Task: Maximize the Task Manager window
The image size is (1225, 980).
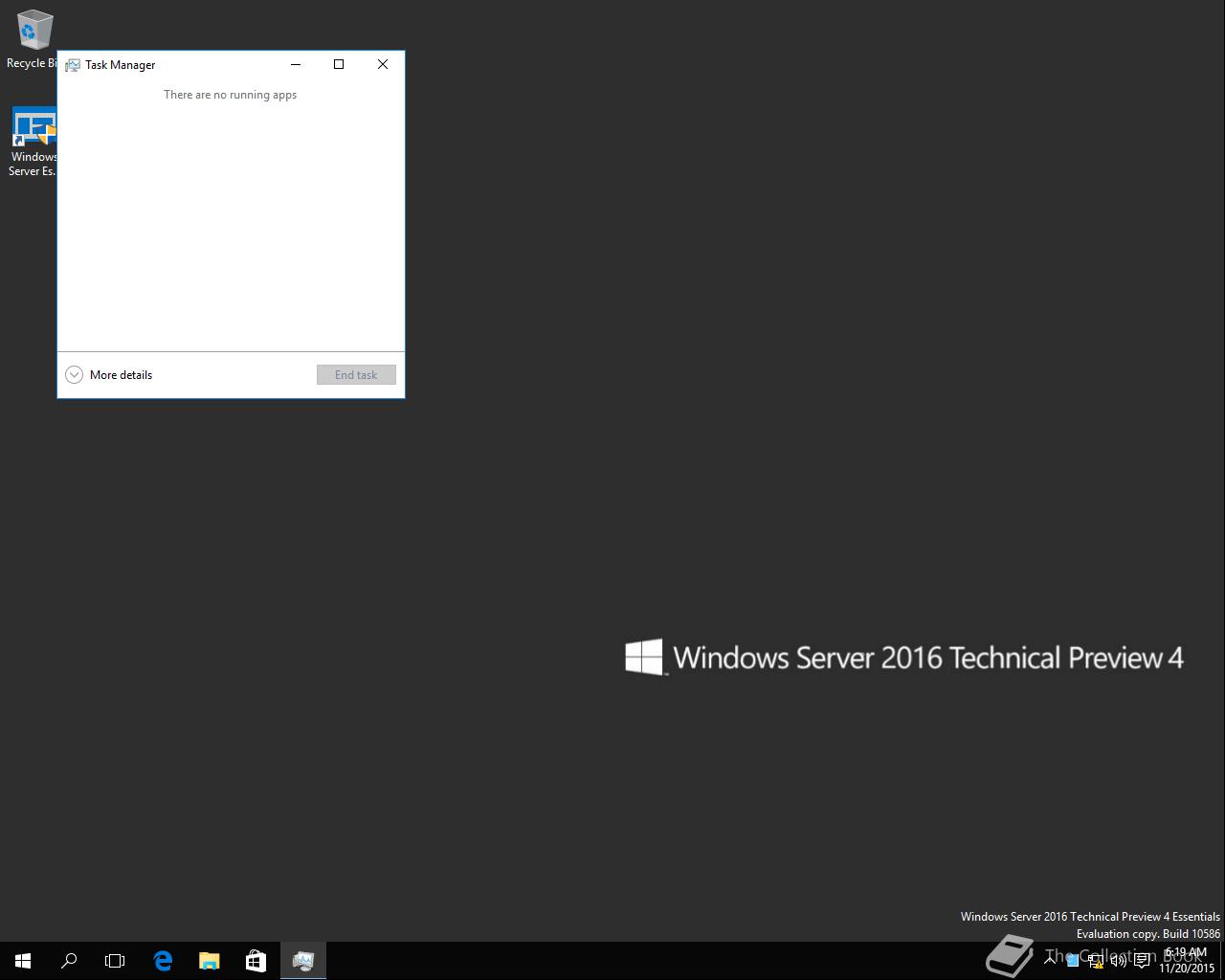Action: (x=339, y=64)
